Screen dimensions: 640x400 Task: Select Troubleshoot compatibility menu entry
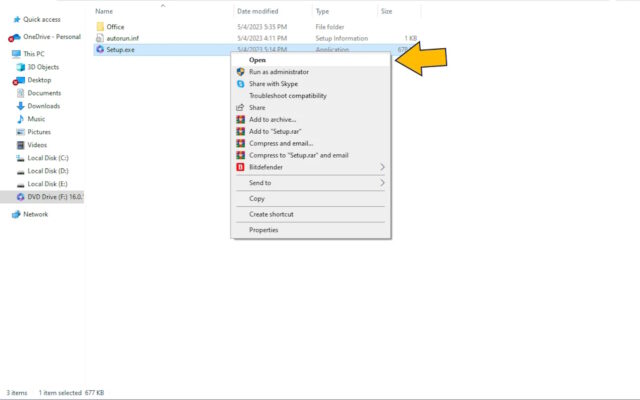pos(288,96)
